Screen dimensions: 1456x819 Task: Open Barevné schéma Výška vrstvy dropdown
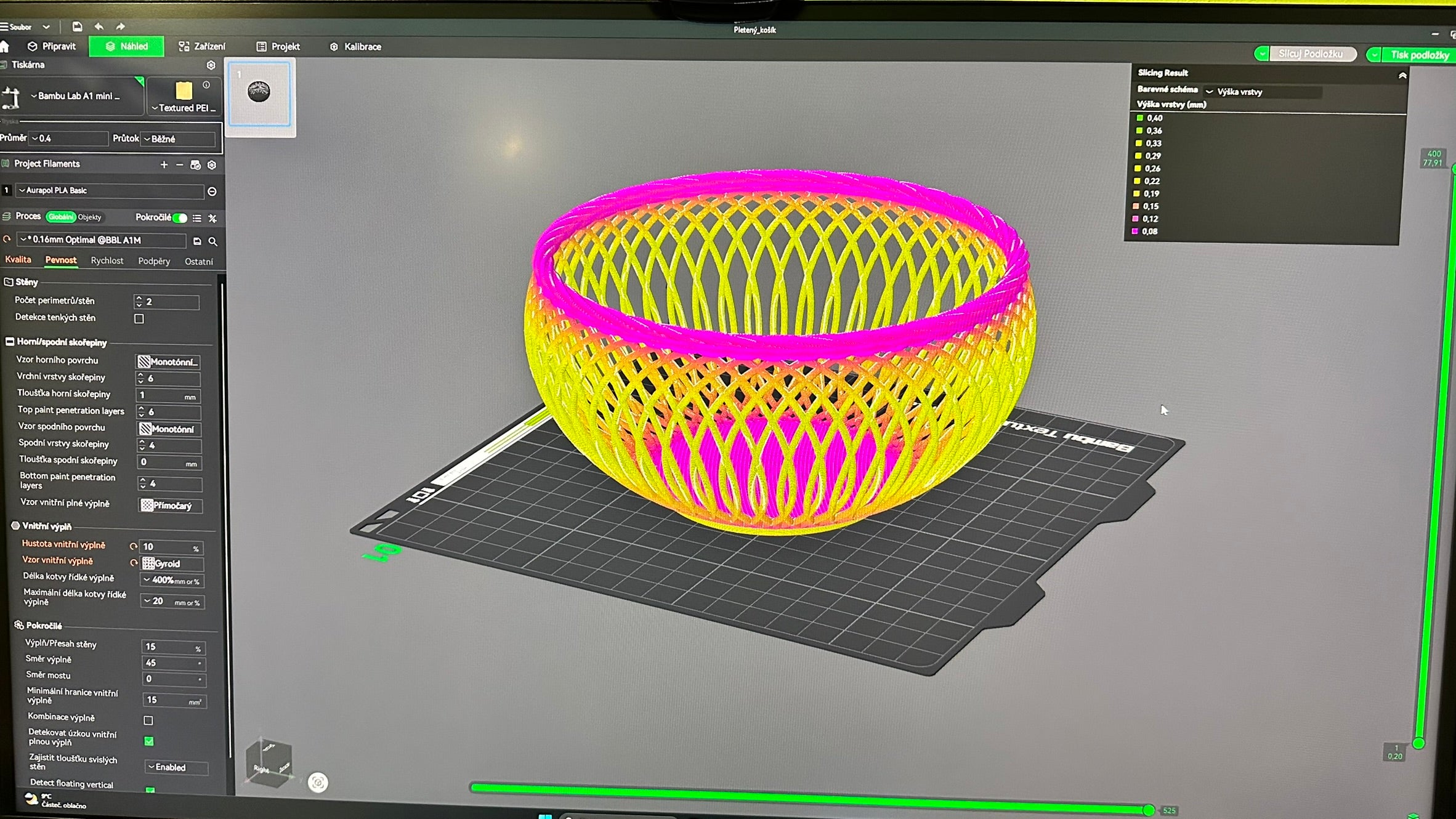1263,92
